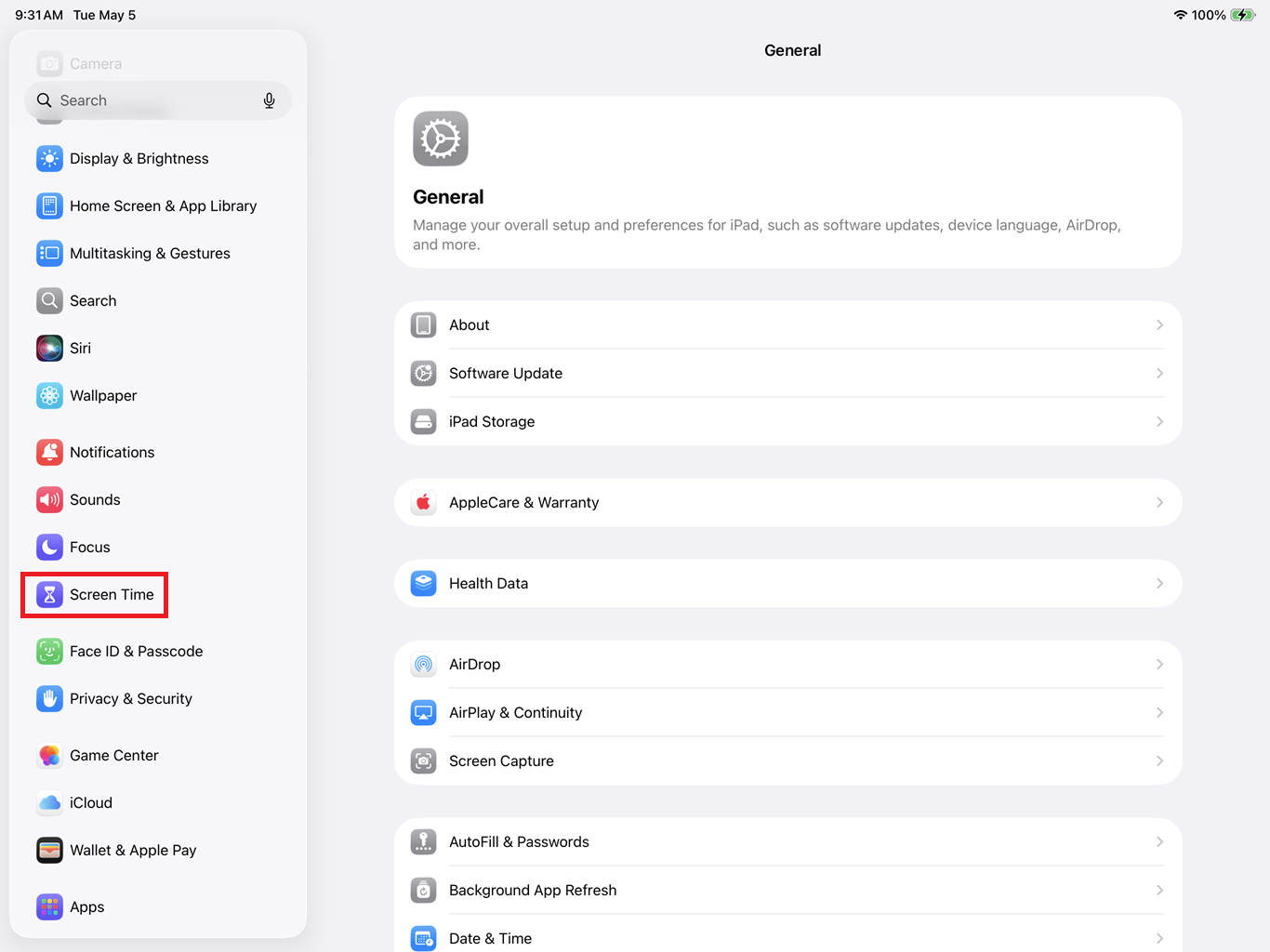Open the AirPlay & Continuity row label

(x=516, y=713)
